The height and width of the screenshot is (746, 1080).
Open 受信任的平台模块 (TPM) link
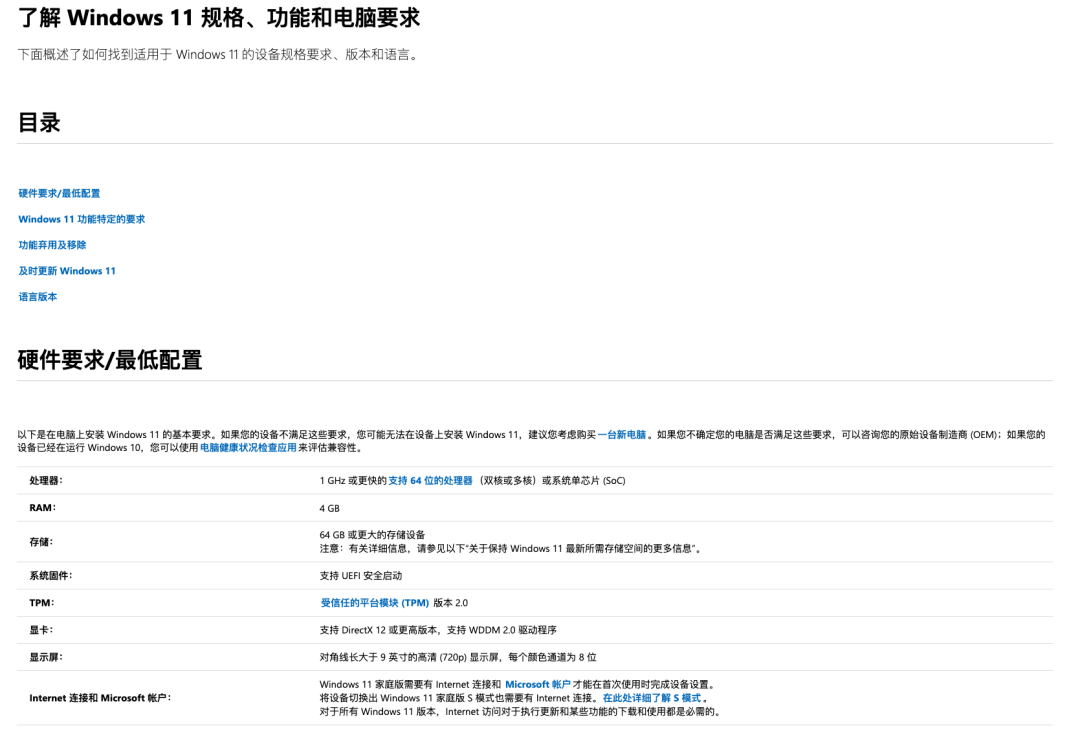pos(375,603)
